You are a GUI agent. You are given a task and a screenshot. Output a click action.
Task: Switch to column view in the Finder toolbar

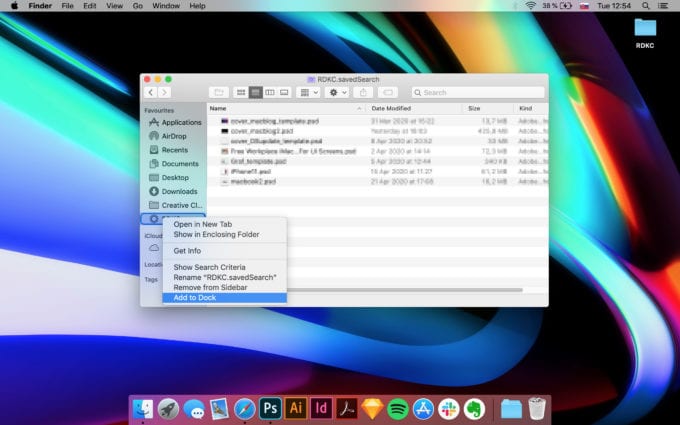(x=270, y=92)
